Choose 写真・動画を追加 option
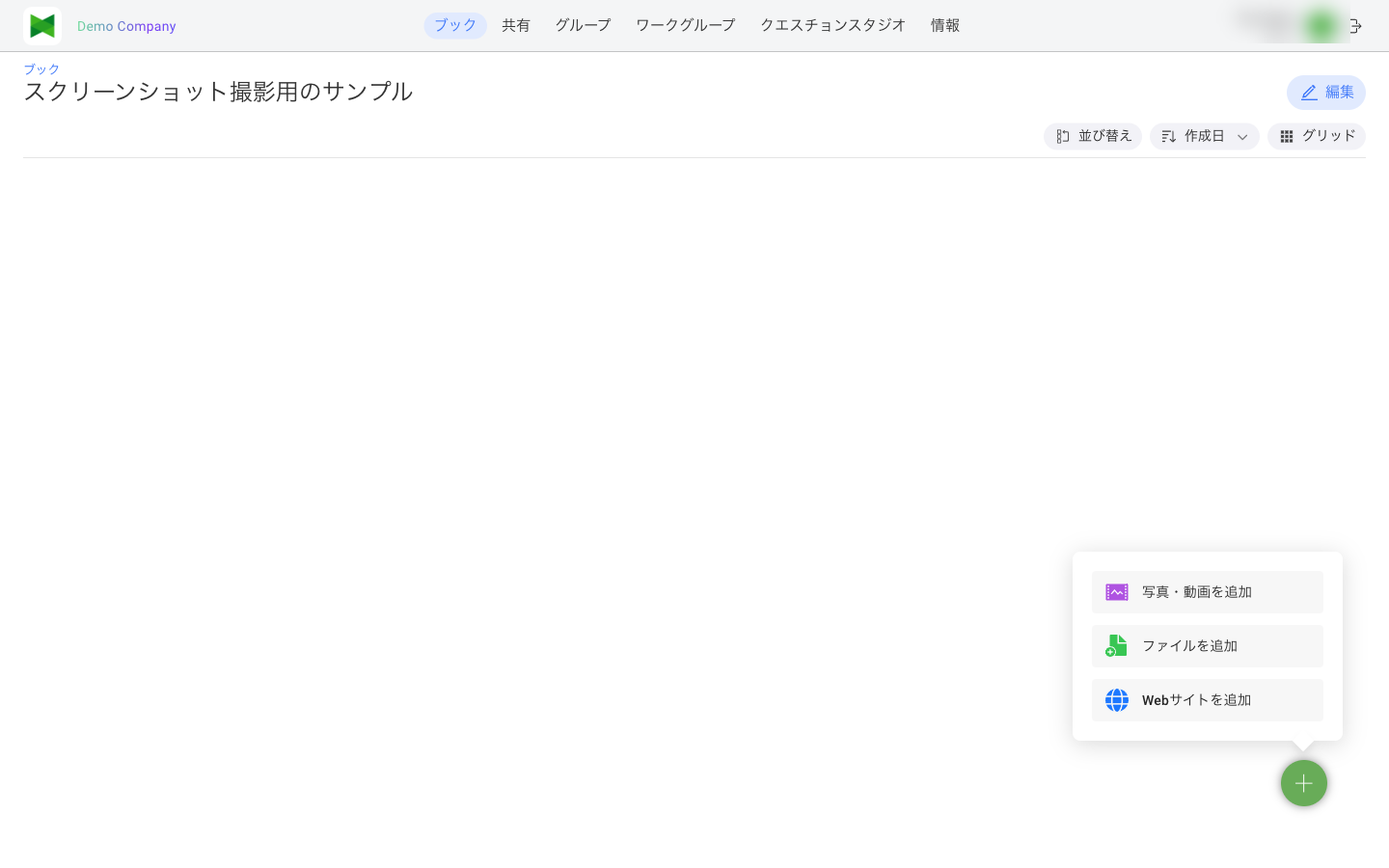The width and height of the screenshot is (1389, 868). click(x=1208, y=592)
